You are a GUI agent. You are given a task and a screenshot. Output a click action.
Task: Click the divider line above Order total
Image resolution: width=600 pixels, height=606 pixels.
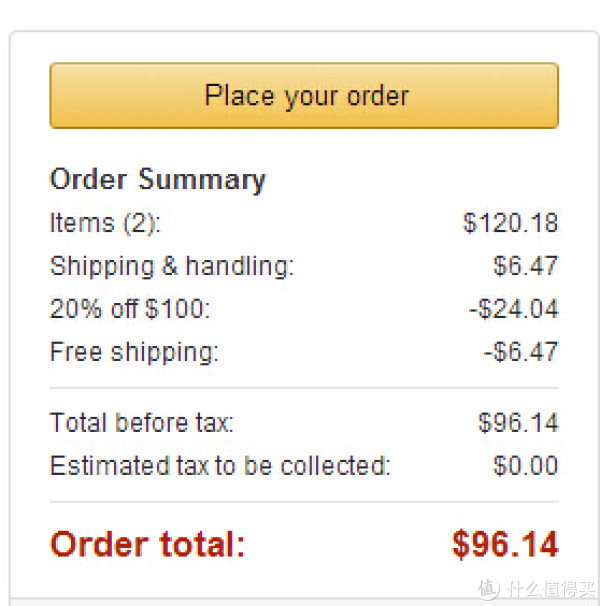tap(304, 502)
